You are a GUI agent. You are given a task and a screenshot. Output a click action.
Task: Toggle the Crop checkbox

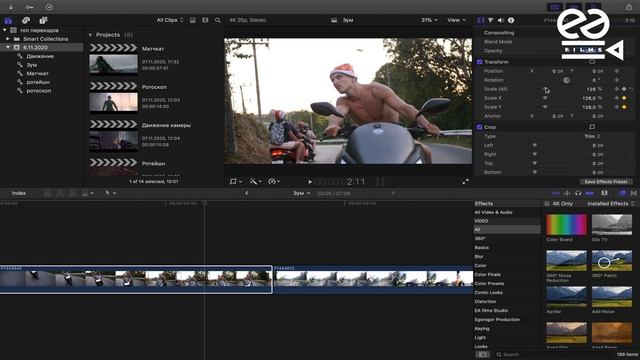click(480, 127)
